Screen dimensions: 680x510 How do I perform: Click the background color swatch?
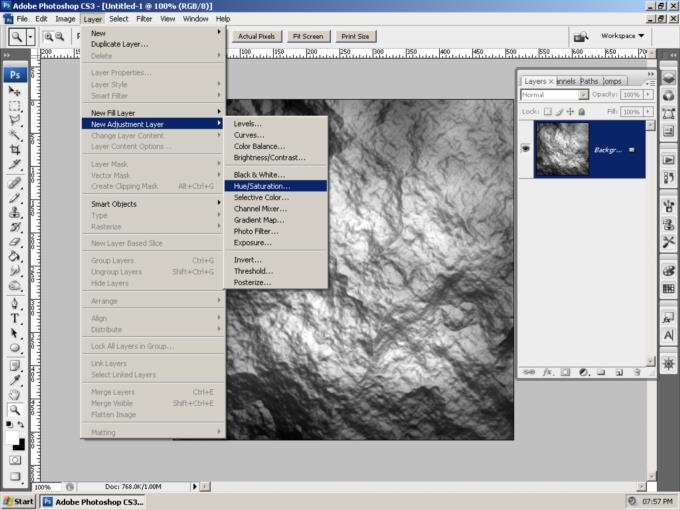click(x=20, y=445)
